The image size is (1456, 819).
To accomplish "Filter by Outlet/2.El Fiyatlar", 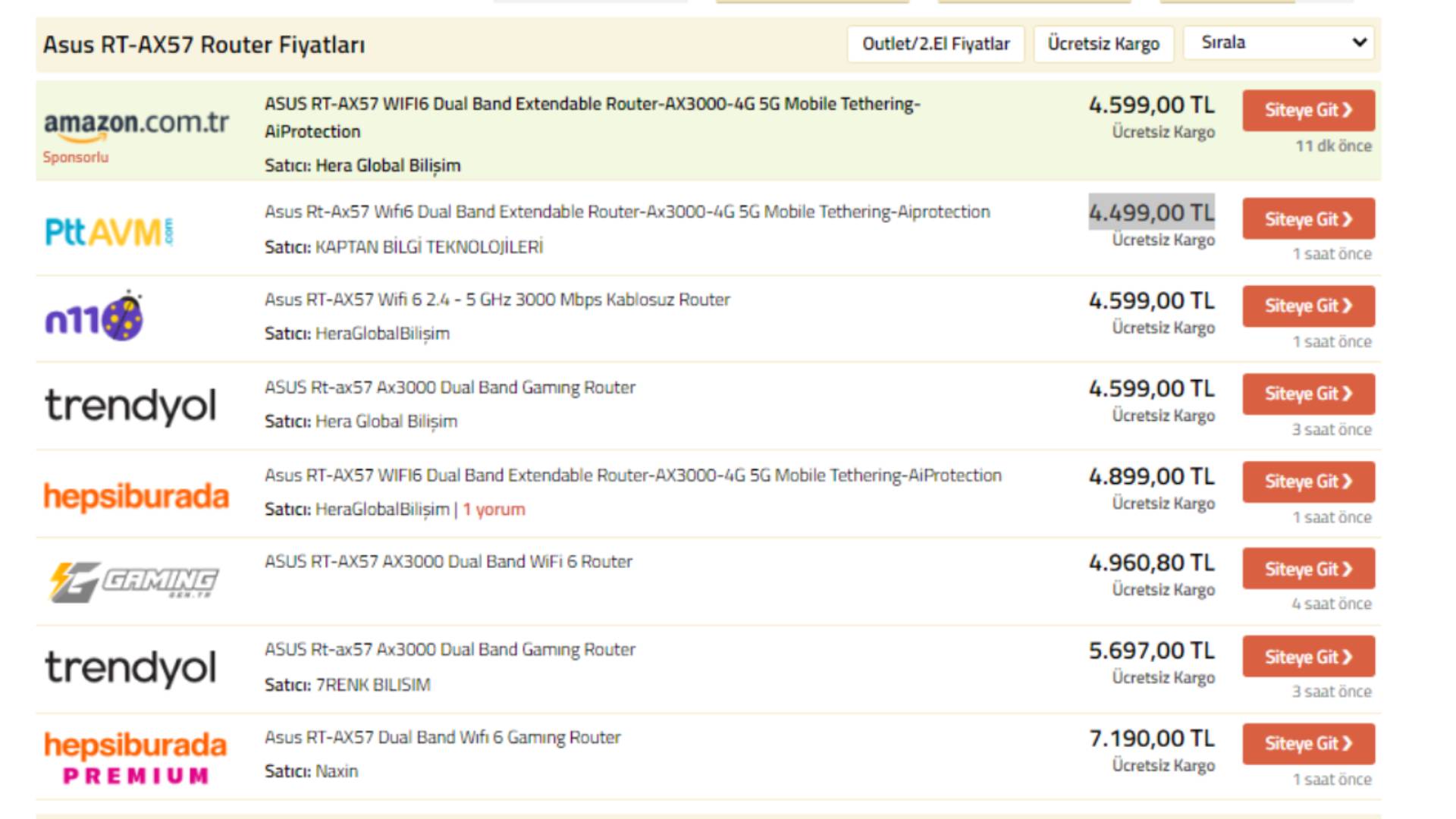I will [936, 44].
